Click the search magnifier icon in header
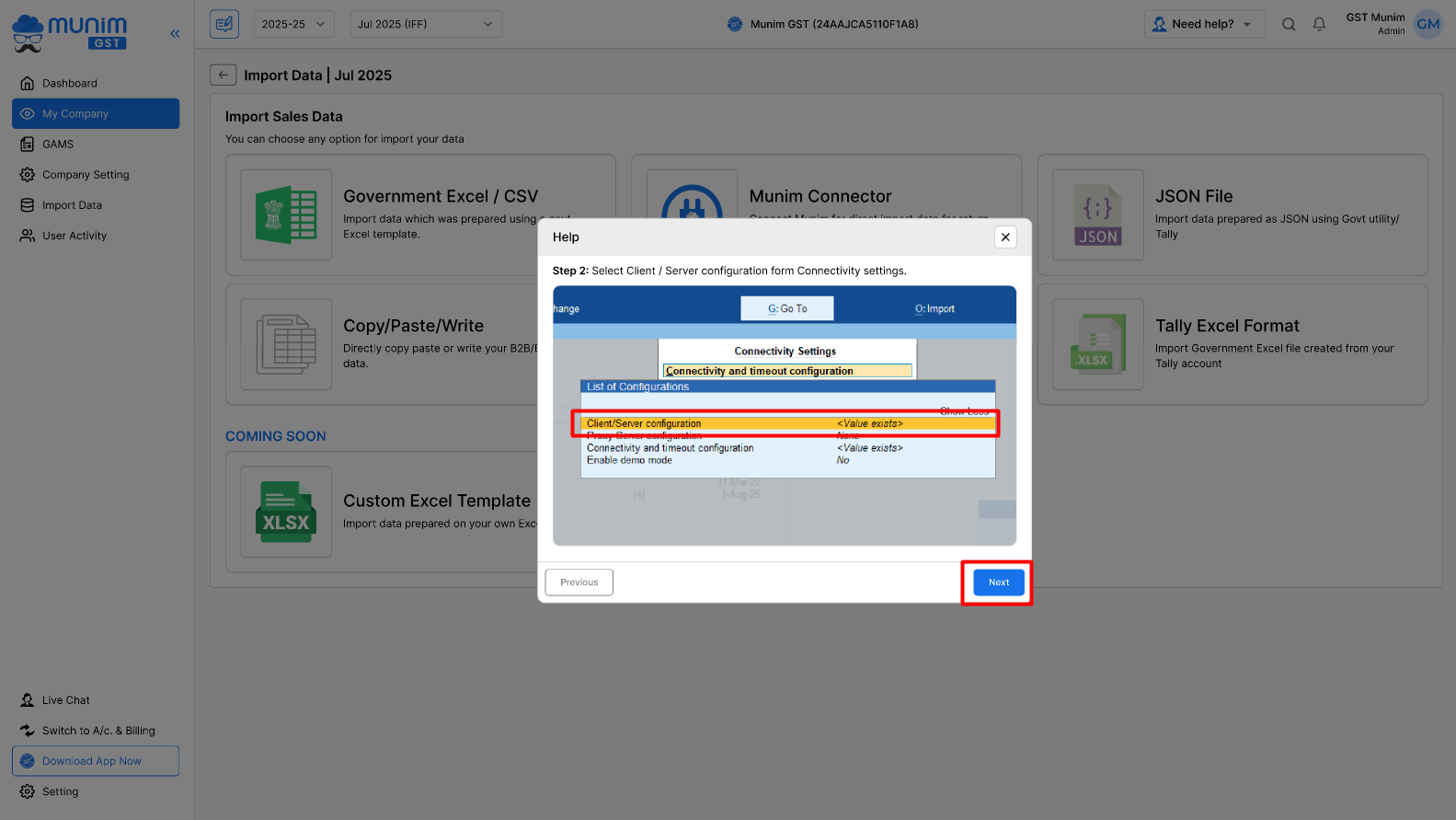Screen dimensions: 1456x820 coord(1289,25)
